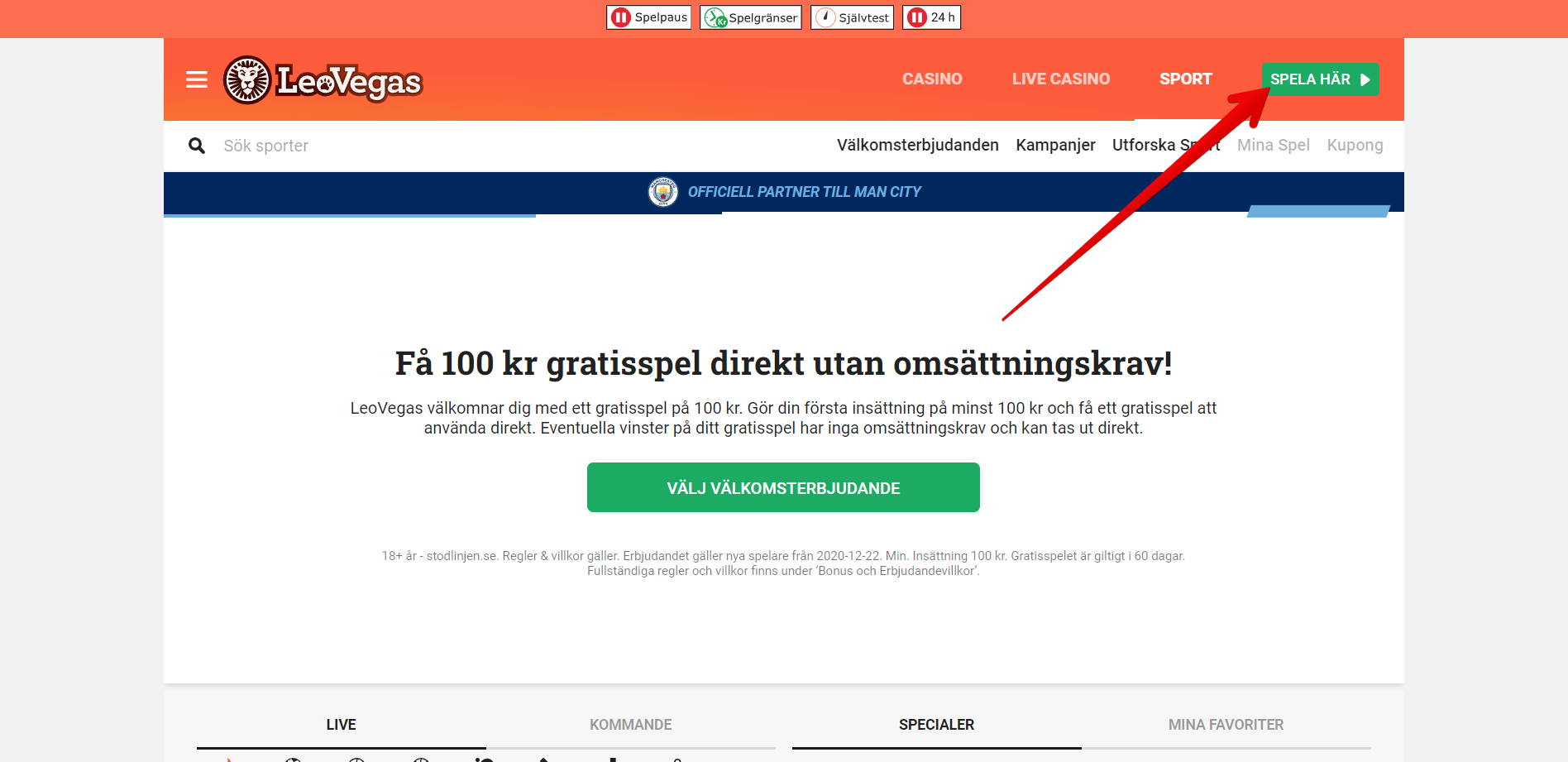The width and height of the screenshot is (1568, 762).
Task: Open the hamburger menu icon
Action: (197, 79)
